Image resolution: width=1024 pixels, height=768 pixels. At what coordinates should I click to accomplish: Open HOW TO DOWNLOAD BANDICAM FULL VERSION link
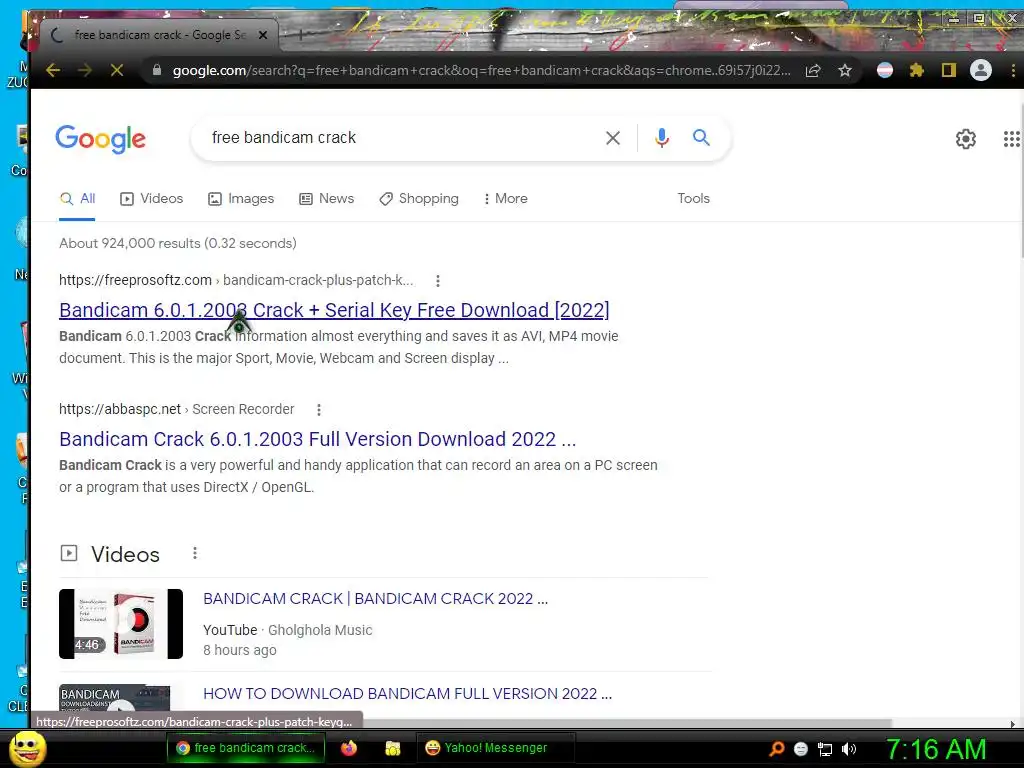point(408,694)
